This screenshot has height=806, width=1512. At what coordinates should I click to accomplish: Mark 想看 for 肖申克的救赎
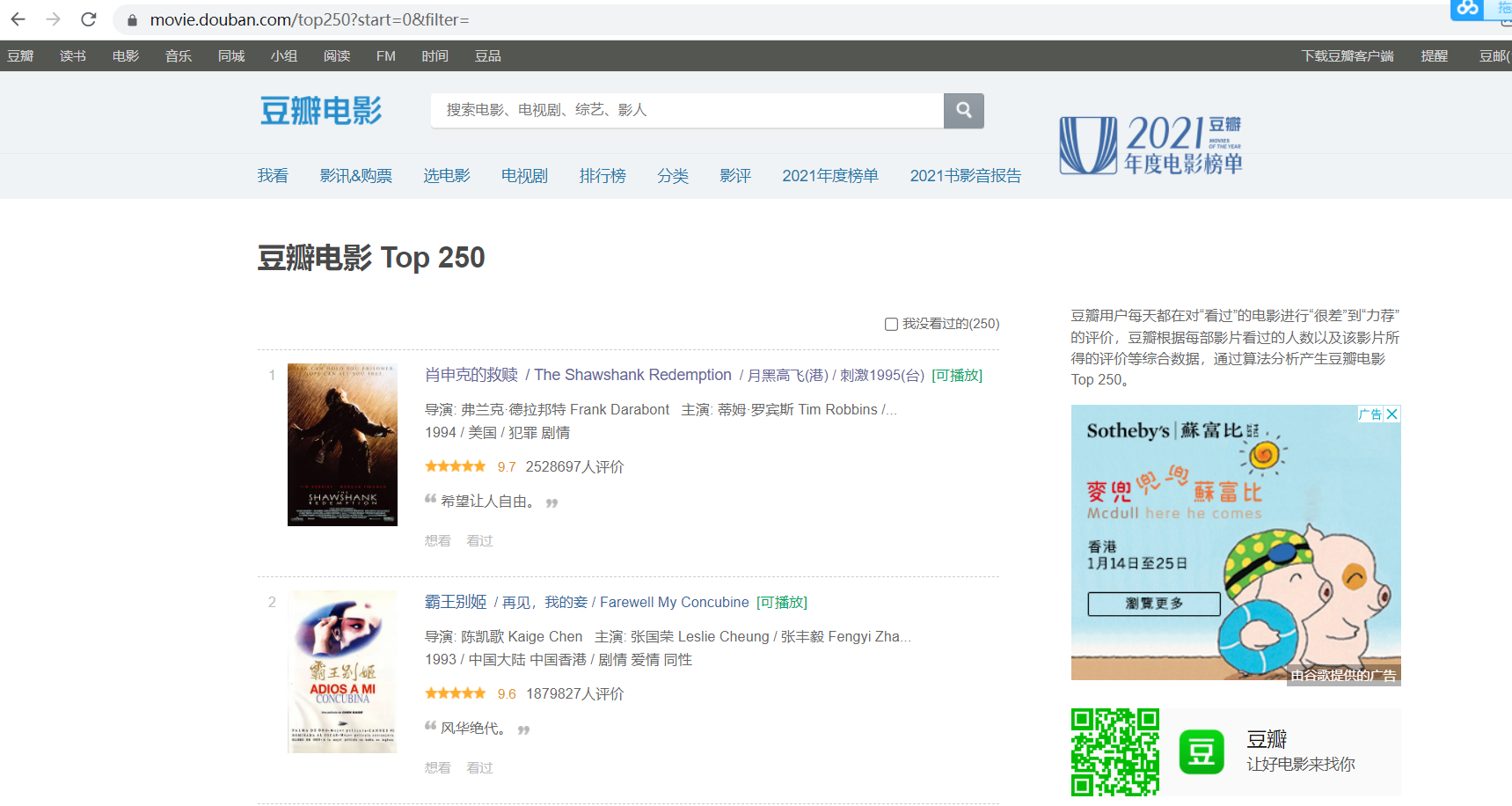(437, 541)
